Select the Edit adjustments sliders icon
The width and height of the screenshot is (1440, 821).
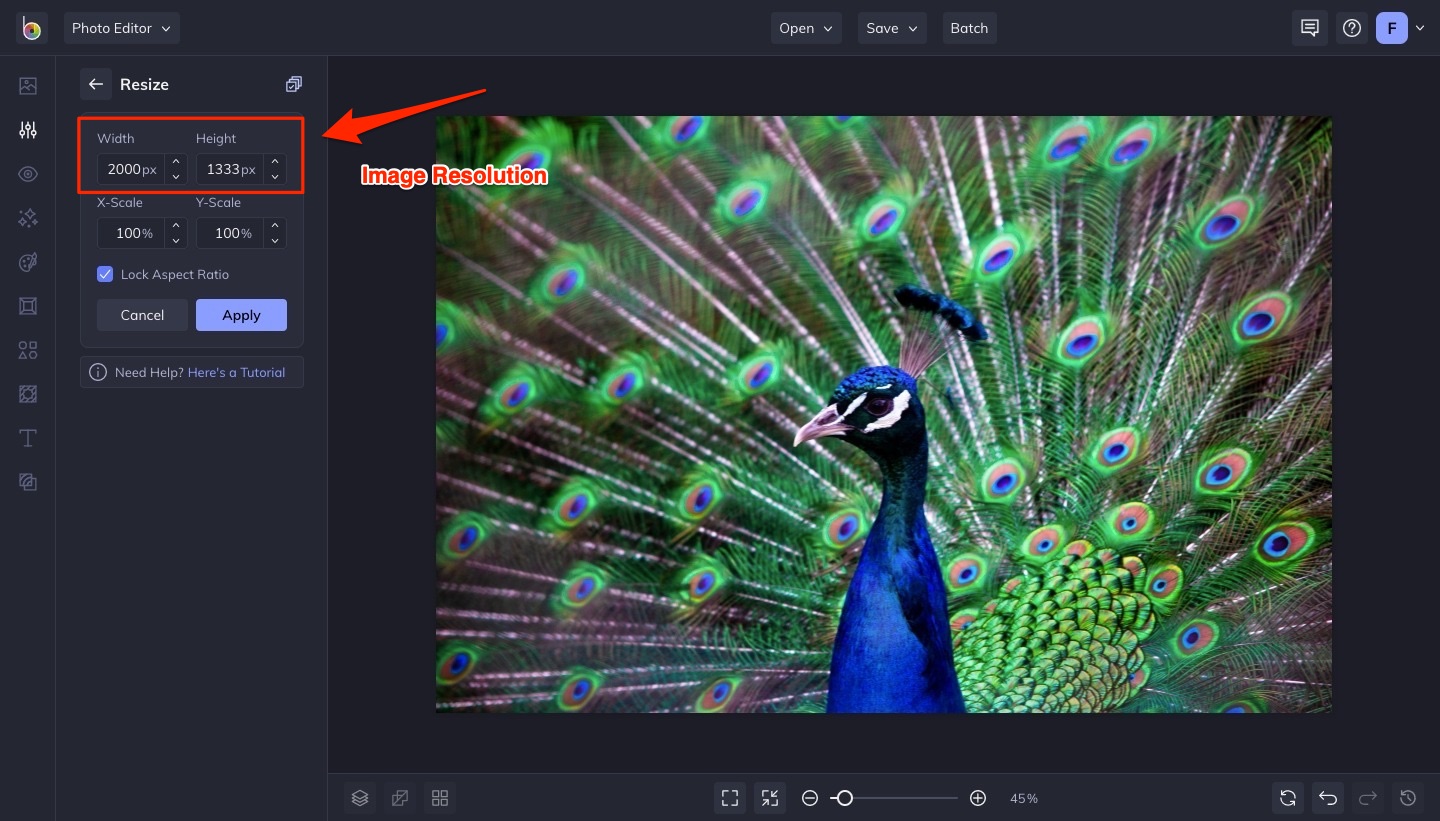[x=28, y=130]
